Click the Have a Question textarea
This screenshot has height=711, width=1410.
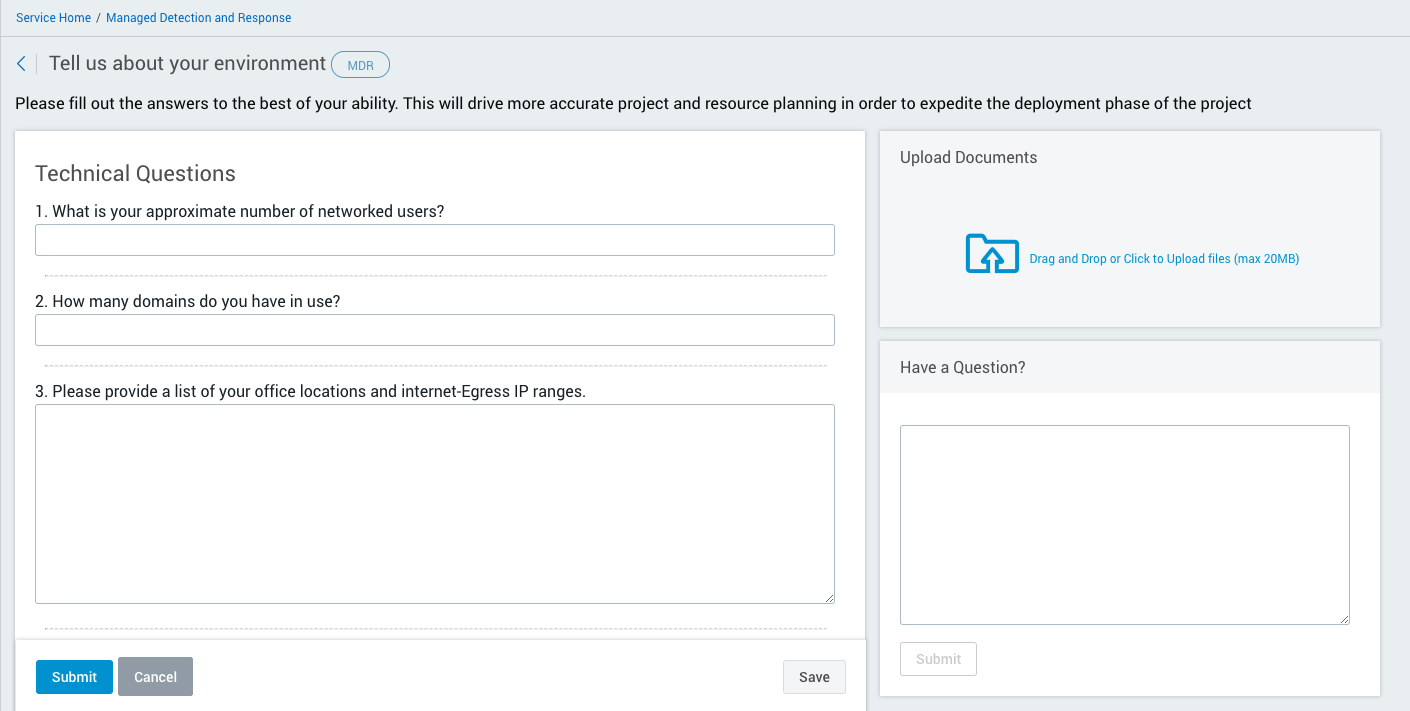[1125, 525]
